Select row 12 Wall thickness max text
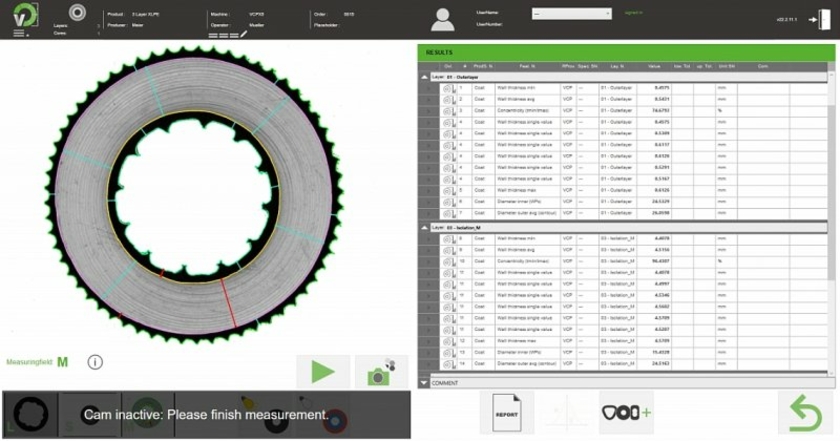The width and height of the screenshot is (840, 441). point(516,341)
